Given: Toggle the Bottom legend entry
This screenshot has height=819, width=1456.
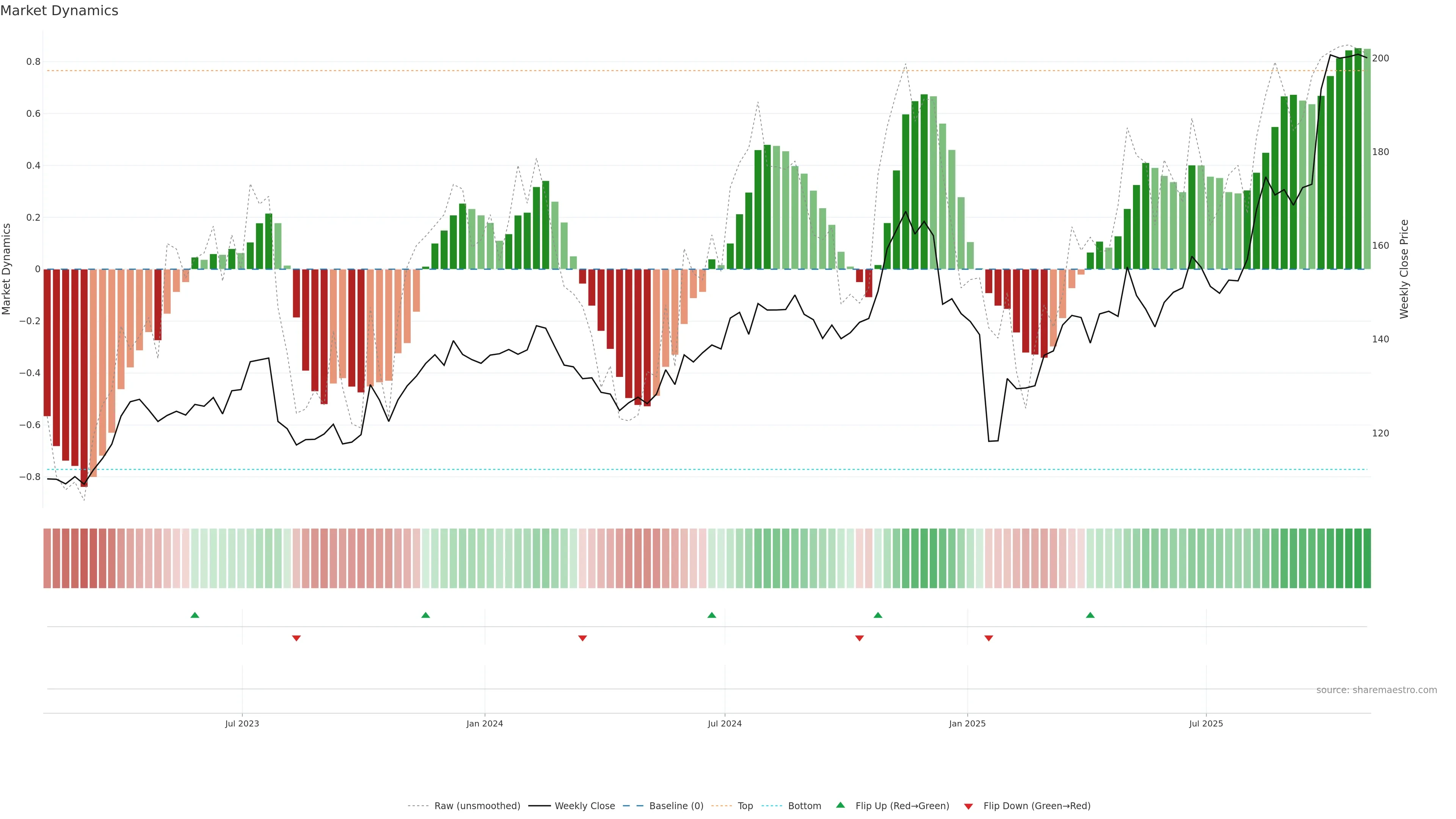Looking at the screenshot, I should click(x=804, y=806).
